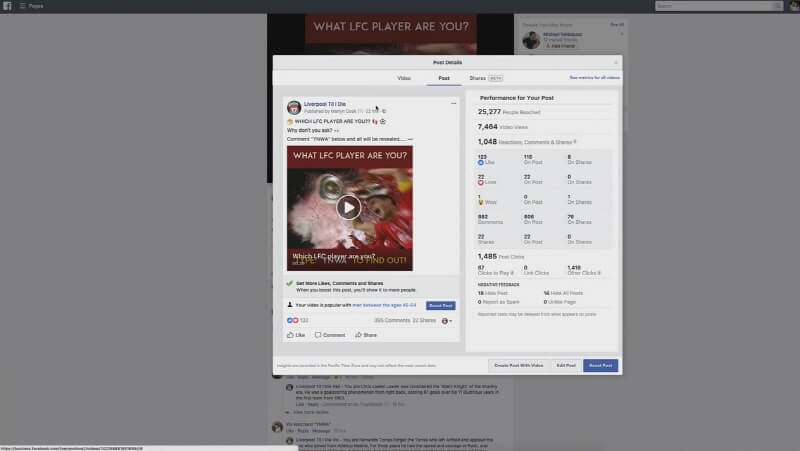The width and height of the screenshot is (800, 451).
Task: Open Liverpool Til I Die page name link
Action: pos(324,104)
